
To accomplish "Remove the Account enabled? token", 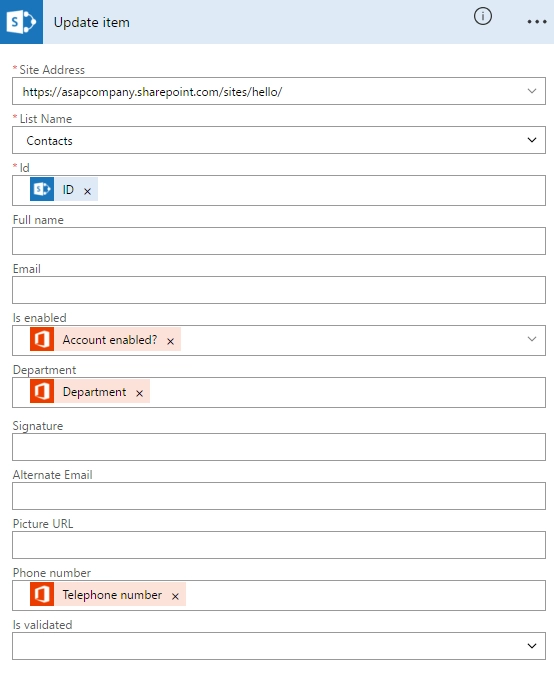I will coord(170,341).
